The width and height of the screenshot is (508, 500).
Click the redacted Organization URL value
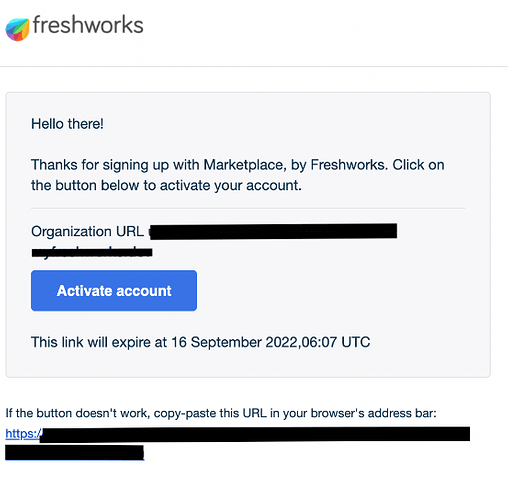coord(273,231)
